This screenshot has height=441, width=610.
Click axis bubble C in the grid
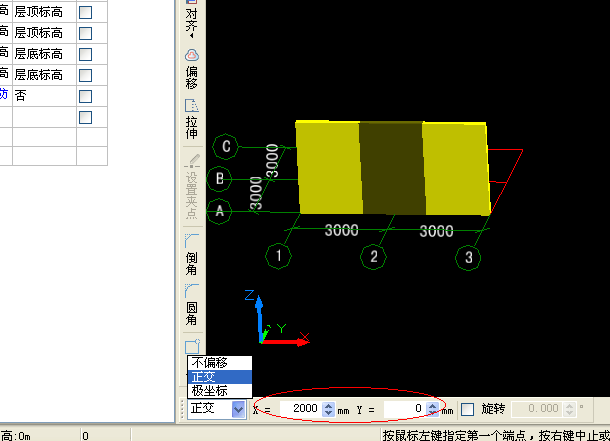coord(227,147)
